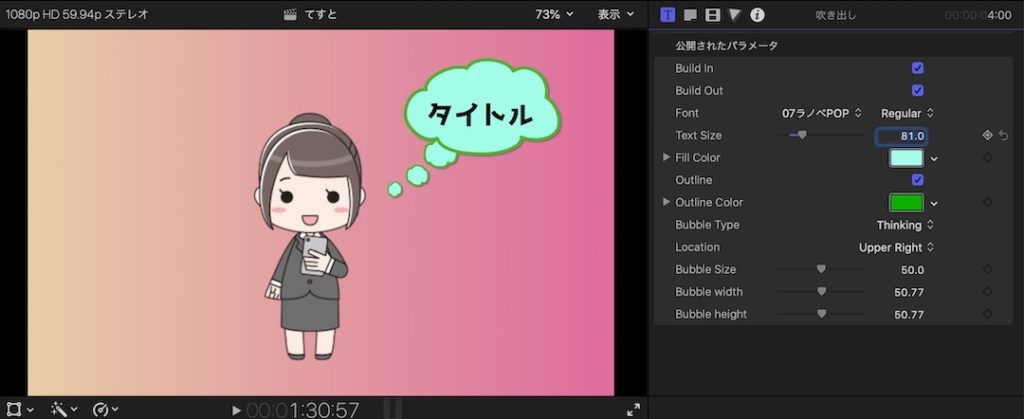Click the 吹き出し inspector title

(835, 15)
